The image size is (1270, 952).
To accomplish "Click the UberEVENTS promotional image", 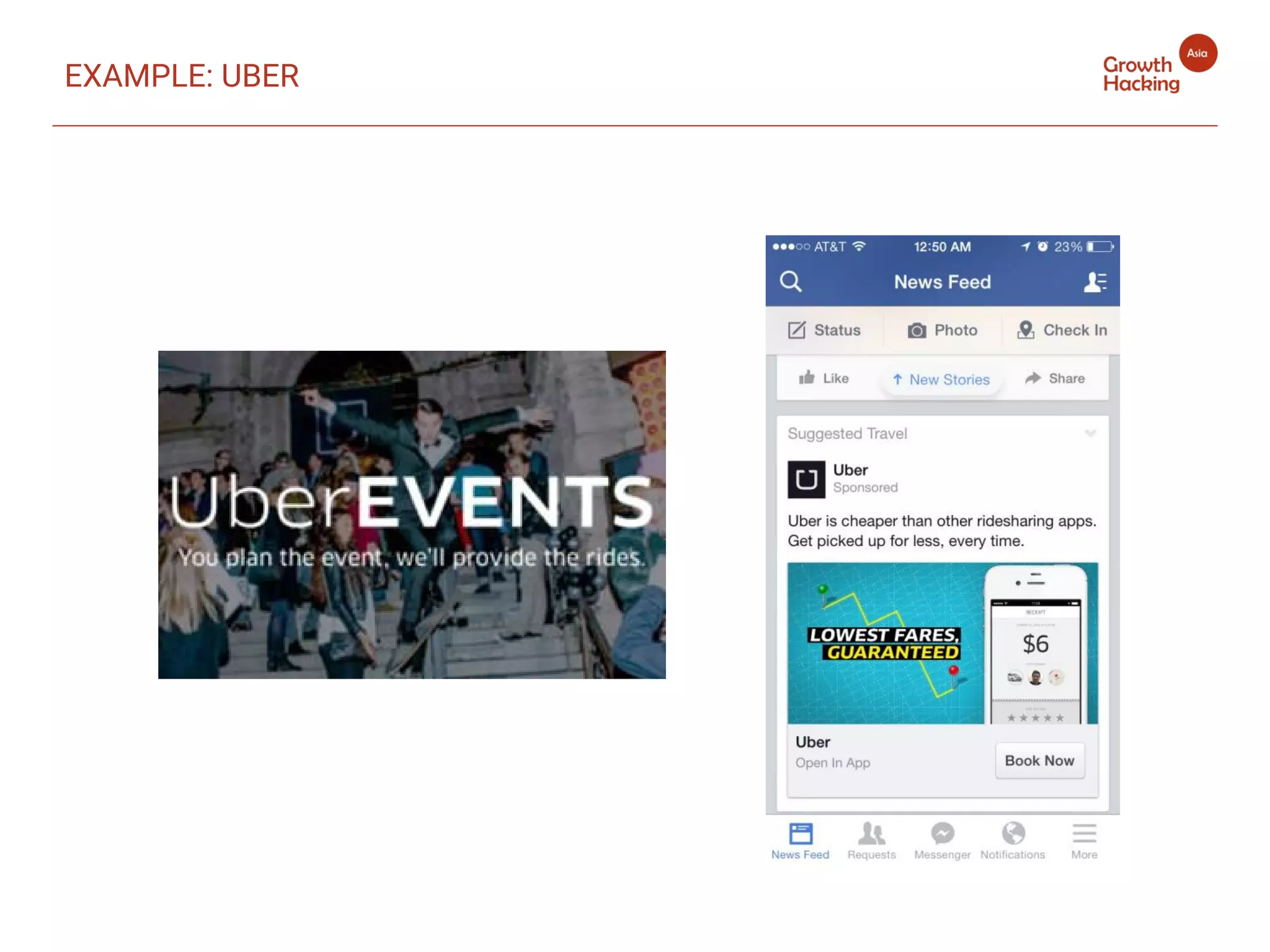I will click(x=412, y=514).
